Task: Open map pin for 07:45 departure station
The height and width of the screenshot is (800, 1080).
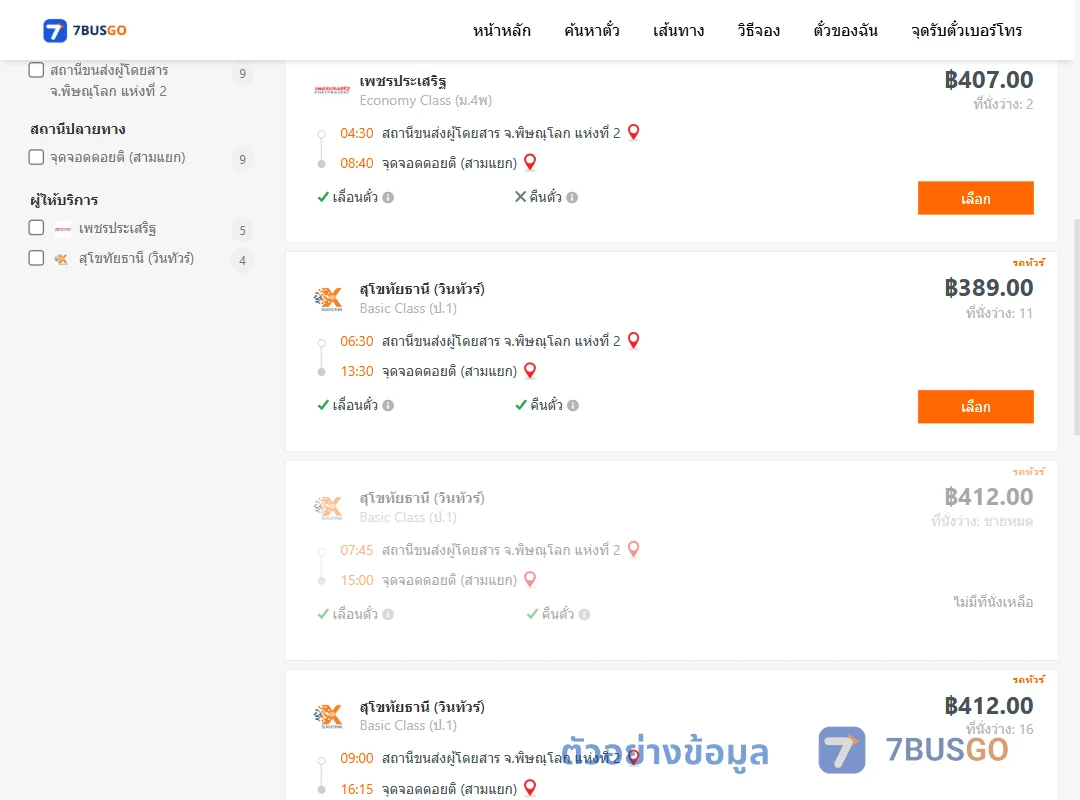Action: (634, 549)
